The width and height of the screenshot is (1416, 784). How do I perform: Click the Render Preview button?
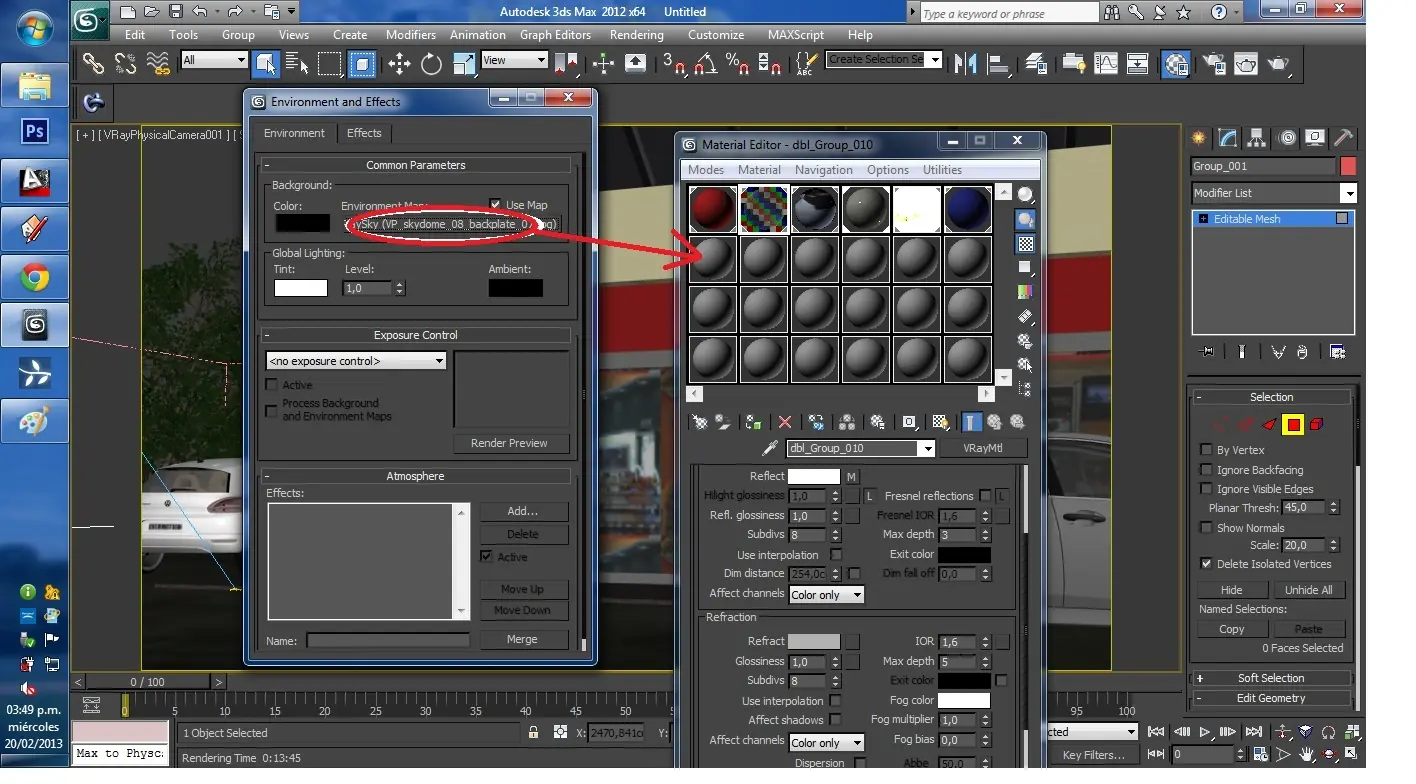pyautogui.click(x=509, y=443)
